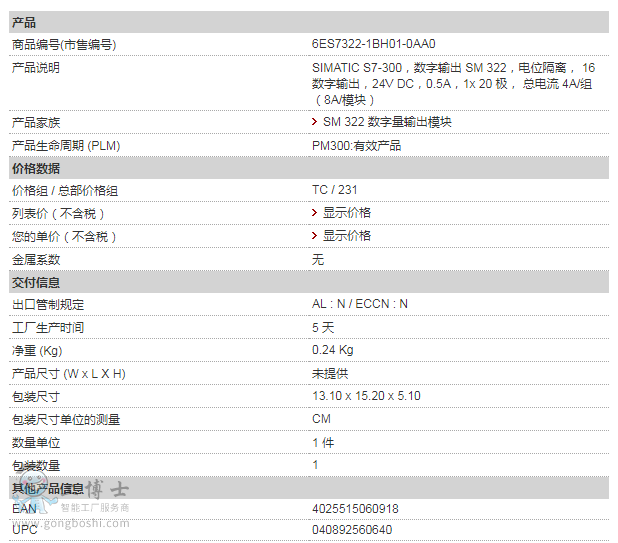Click red chevron in 您的单价(不含税) row

(314, 236)
